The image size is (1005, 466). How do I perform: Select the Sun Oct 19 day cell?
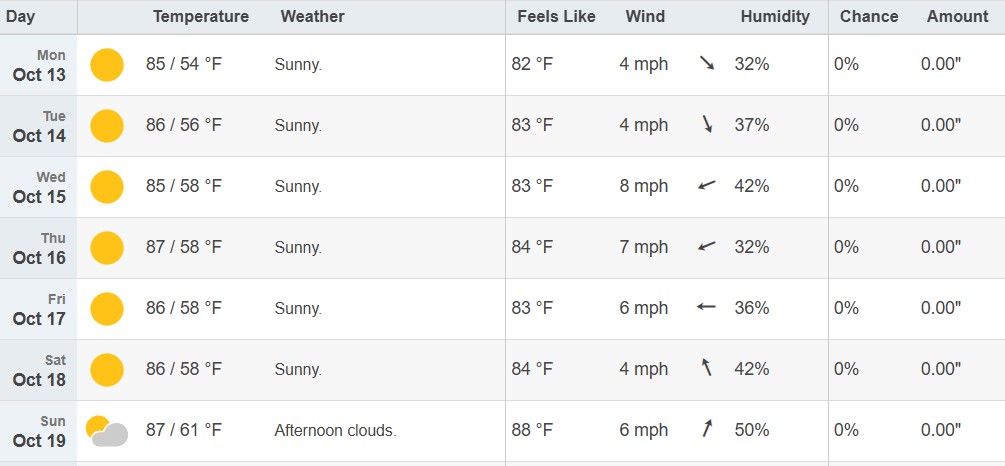[x=40, y=431]
